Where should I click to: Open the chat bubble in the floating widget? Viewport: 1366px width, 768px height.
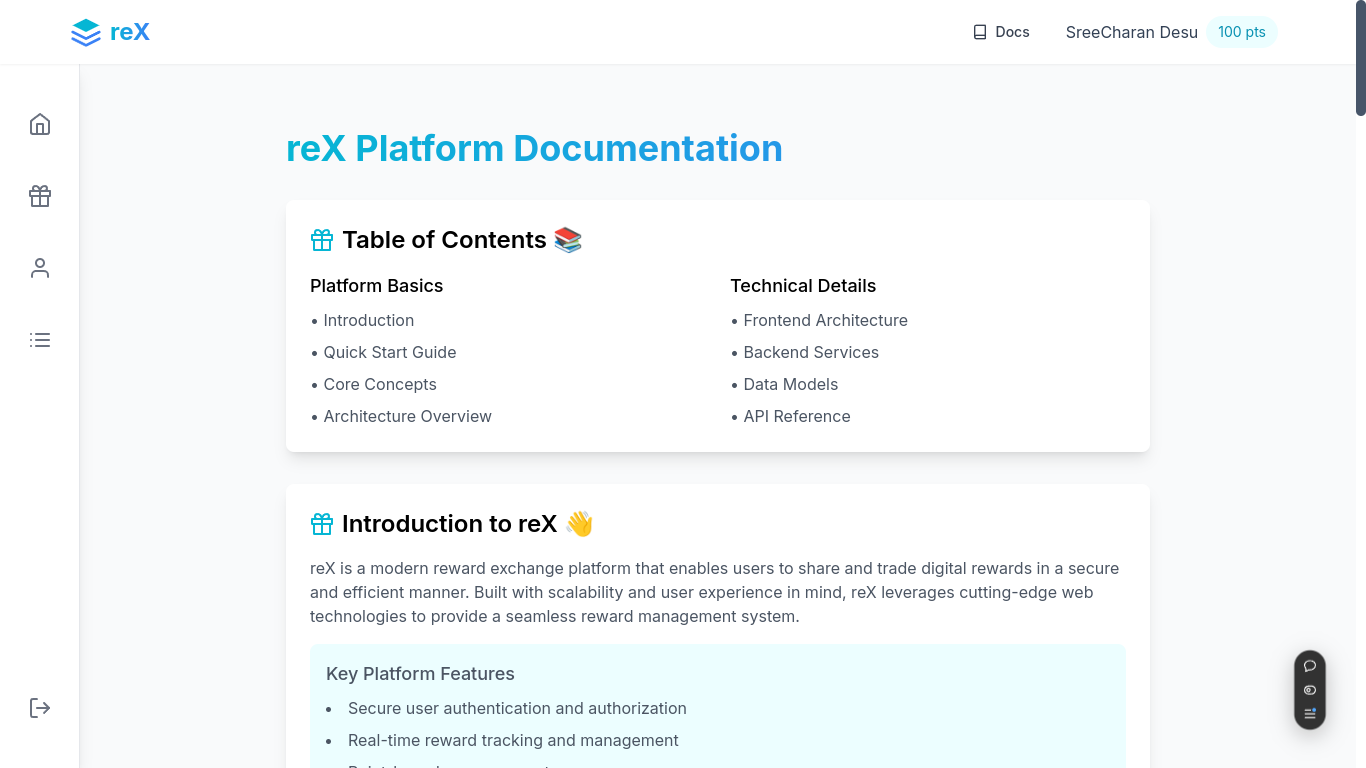[x=1310, y=666]
